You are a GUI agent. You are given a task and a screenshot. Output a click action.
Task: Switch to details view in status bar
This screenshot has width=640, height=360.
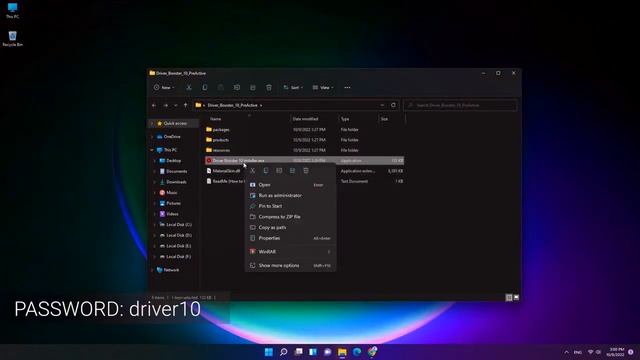tap(509, 298)
